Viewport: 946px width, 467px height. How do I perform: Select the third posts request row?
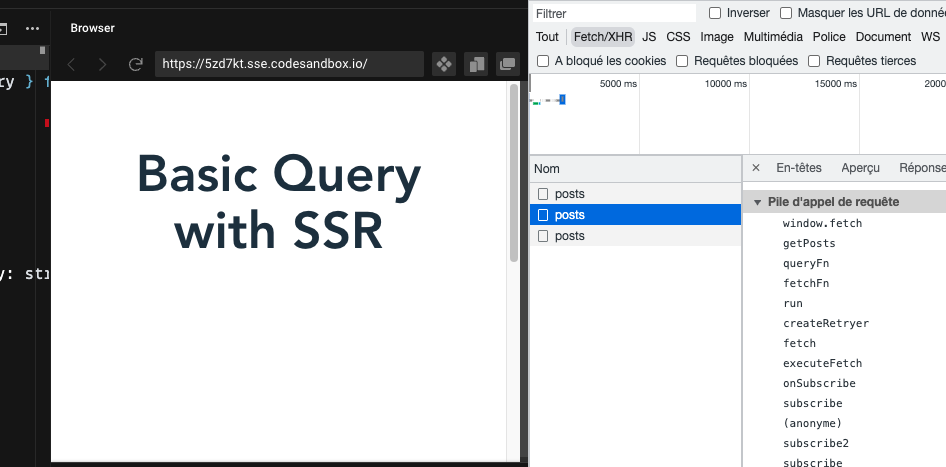click(635, 236)
